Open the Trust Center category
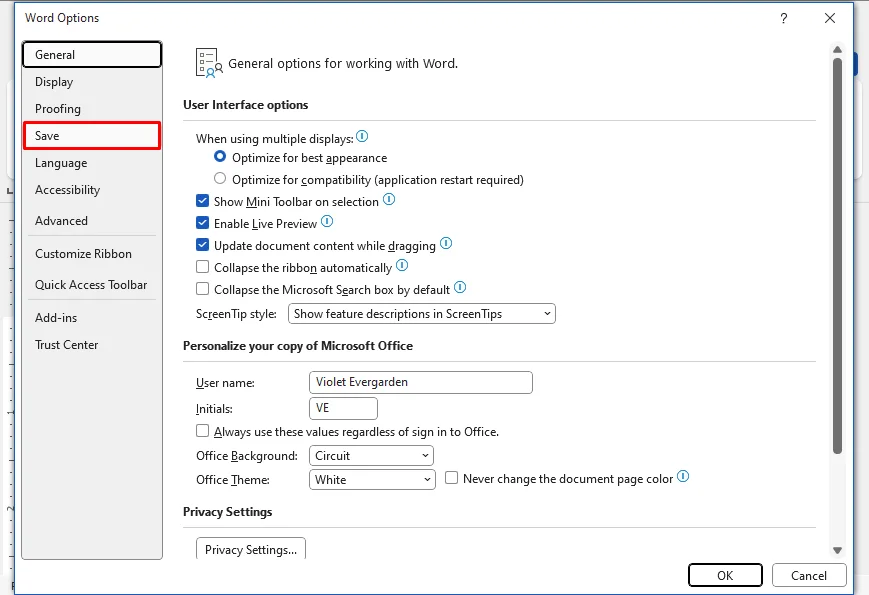This screenshot has height=595, width=869. tap(92, 345)
